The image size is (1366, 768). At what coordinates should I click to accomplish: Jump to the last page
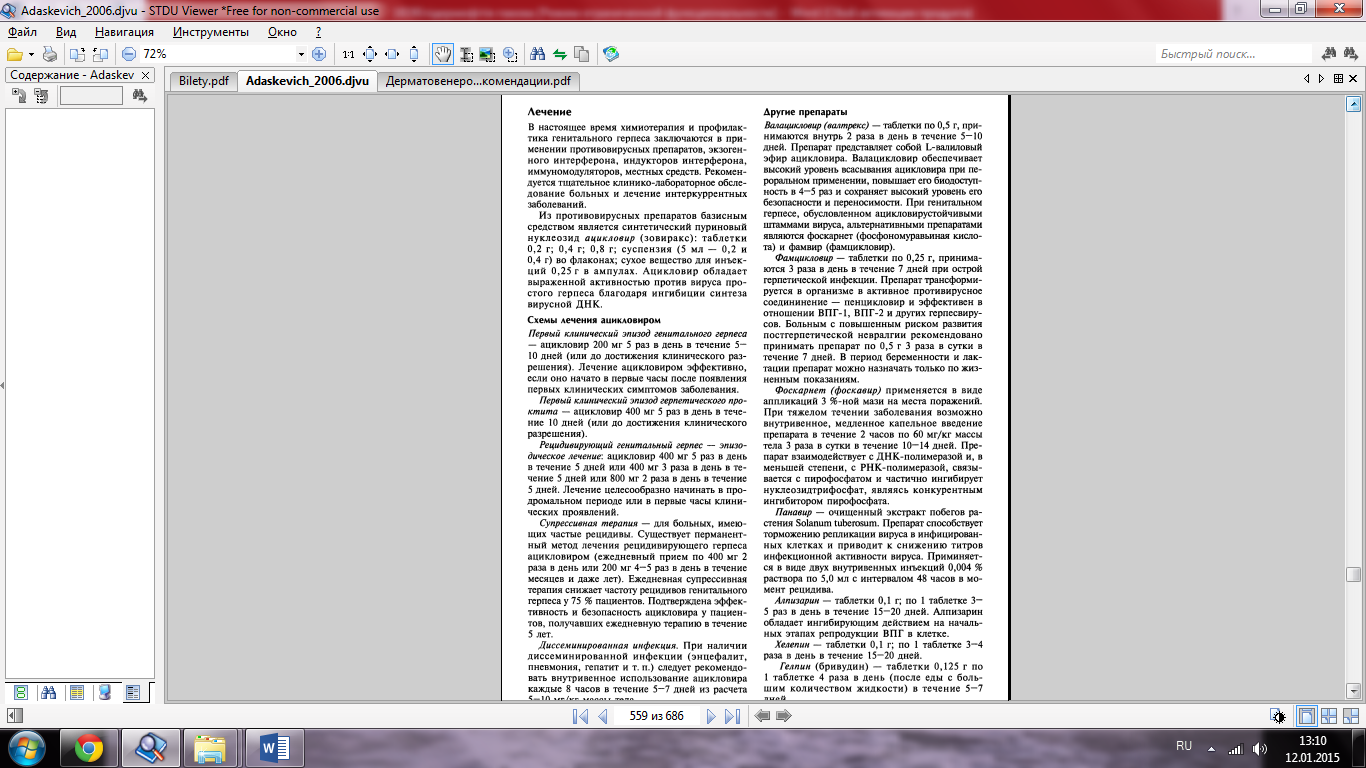click(x=732, y=716)
